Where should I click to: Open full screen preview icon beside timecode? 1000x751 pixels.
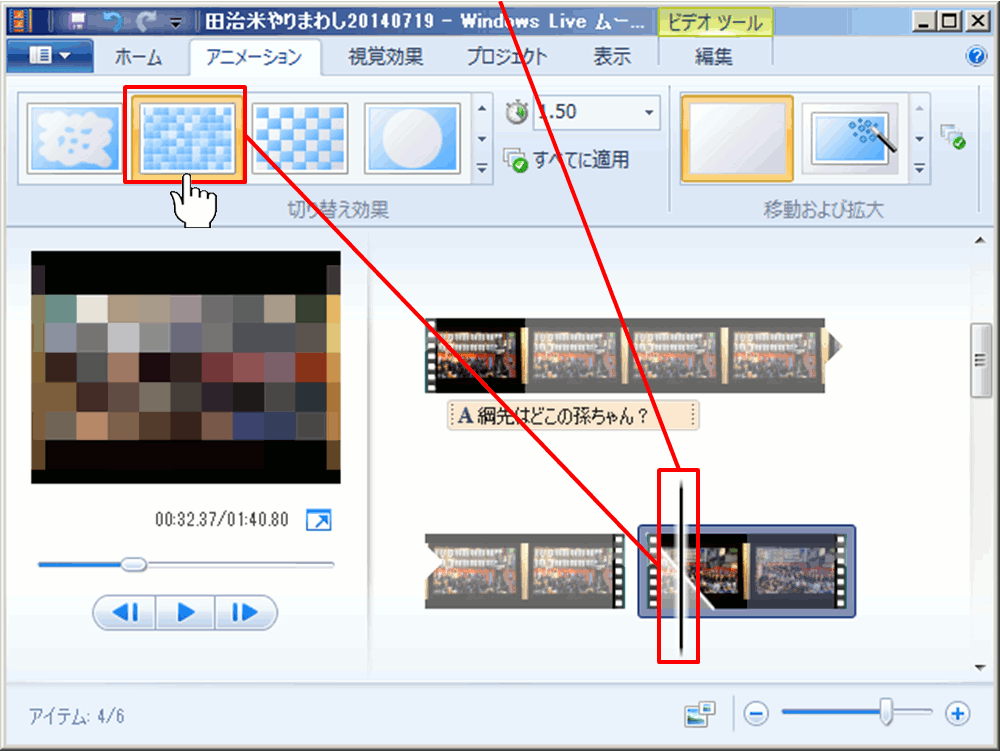click(318, 520)
